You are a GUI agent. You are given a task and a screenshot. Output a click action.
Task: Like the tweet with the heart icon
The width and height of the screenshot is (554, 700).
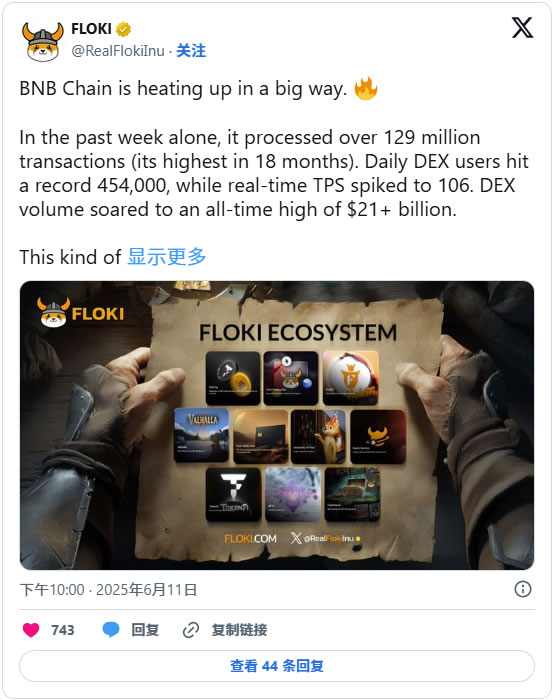31,630
